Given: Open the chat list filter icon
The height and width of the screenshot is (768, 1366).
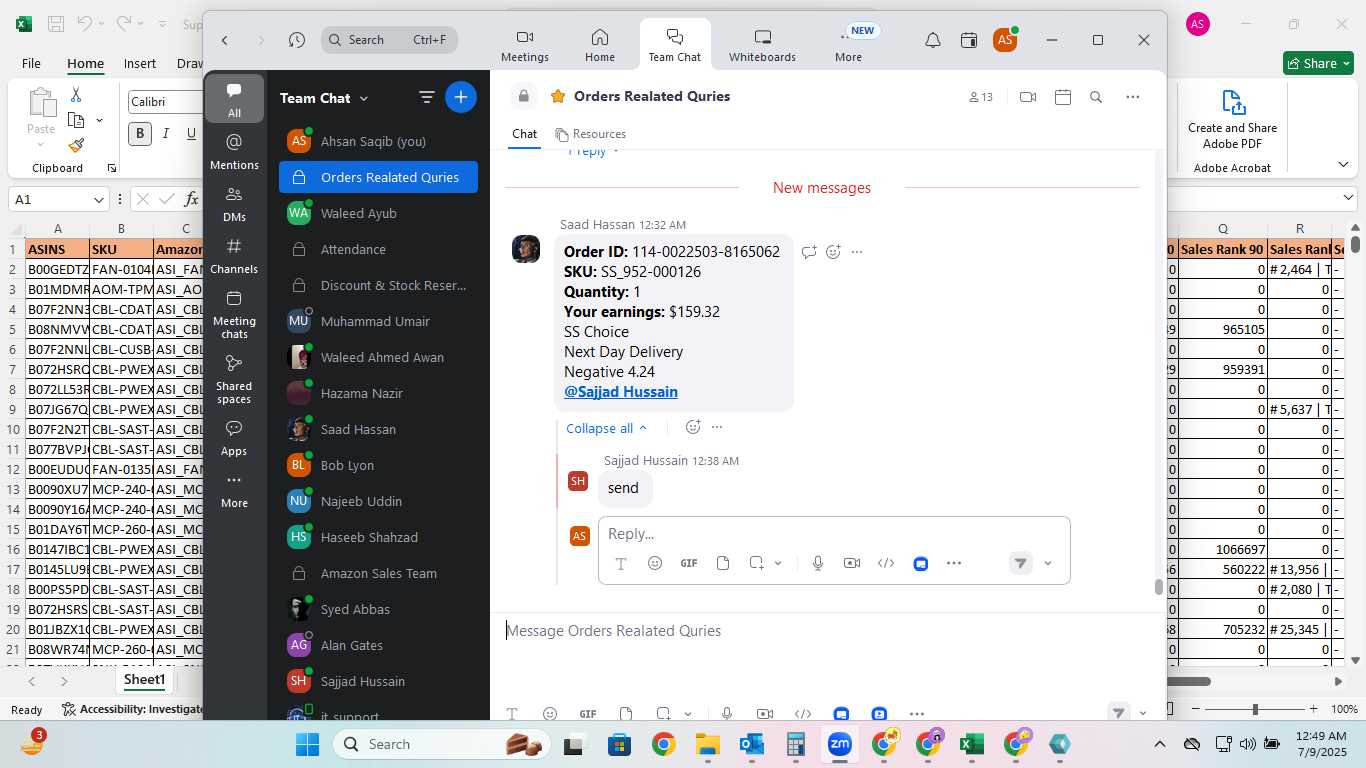Looking at the screenshot, I should click(426, 97).
